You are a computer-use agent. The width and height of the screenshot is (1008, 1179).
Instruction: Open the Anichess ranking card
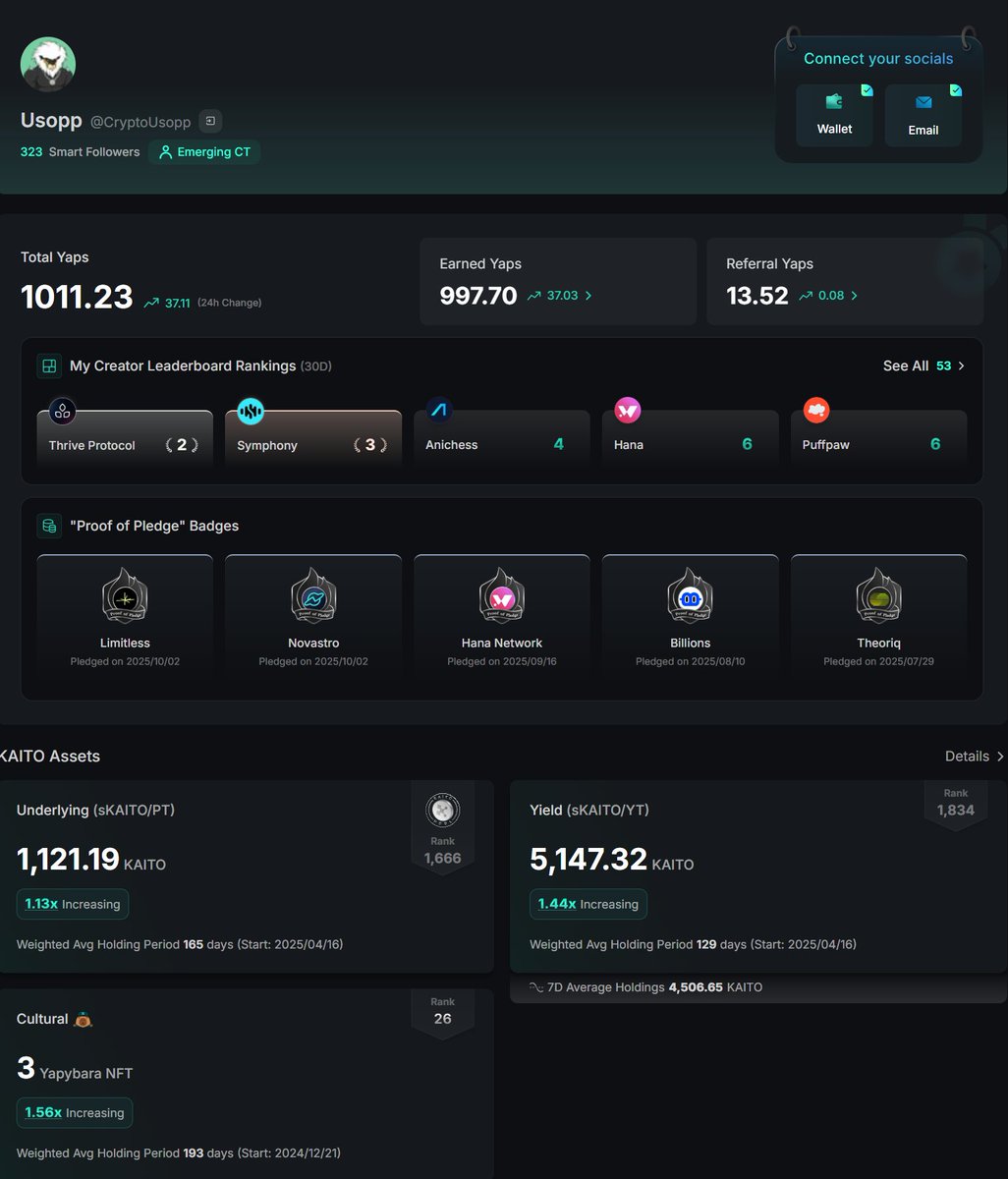[502, 438]
